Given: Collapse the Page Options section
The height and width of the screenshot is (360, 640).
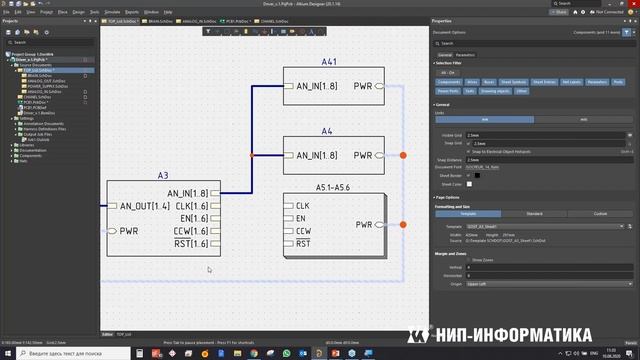Looking at the screenshot, I should point(434,198).
